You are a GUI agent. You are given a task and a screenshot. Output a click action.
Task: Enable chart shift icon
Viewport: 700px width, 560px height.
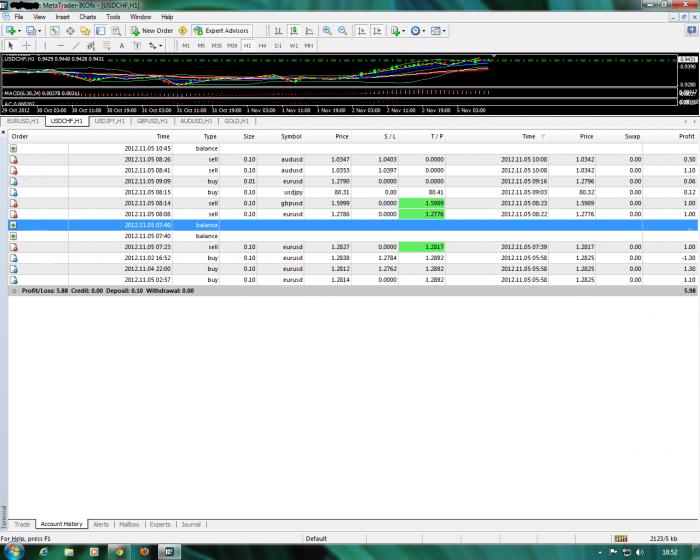(377, 31)
